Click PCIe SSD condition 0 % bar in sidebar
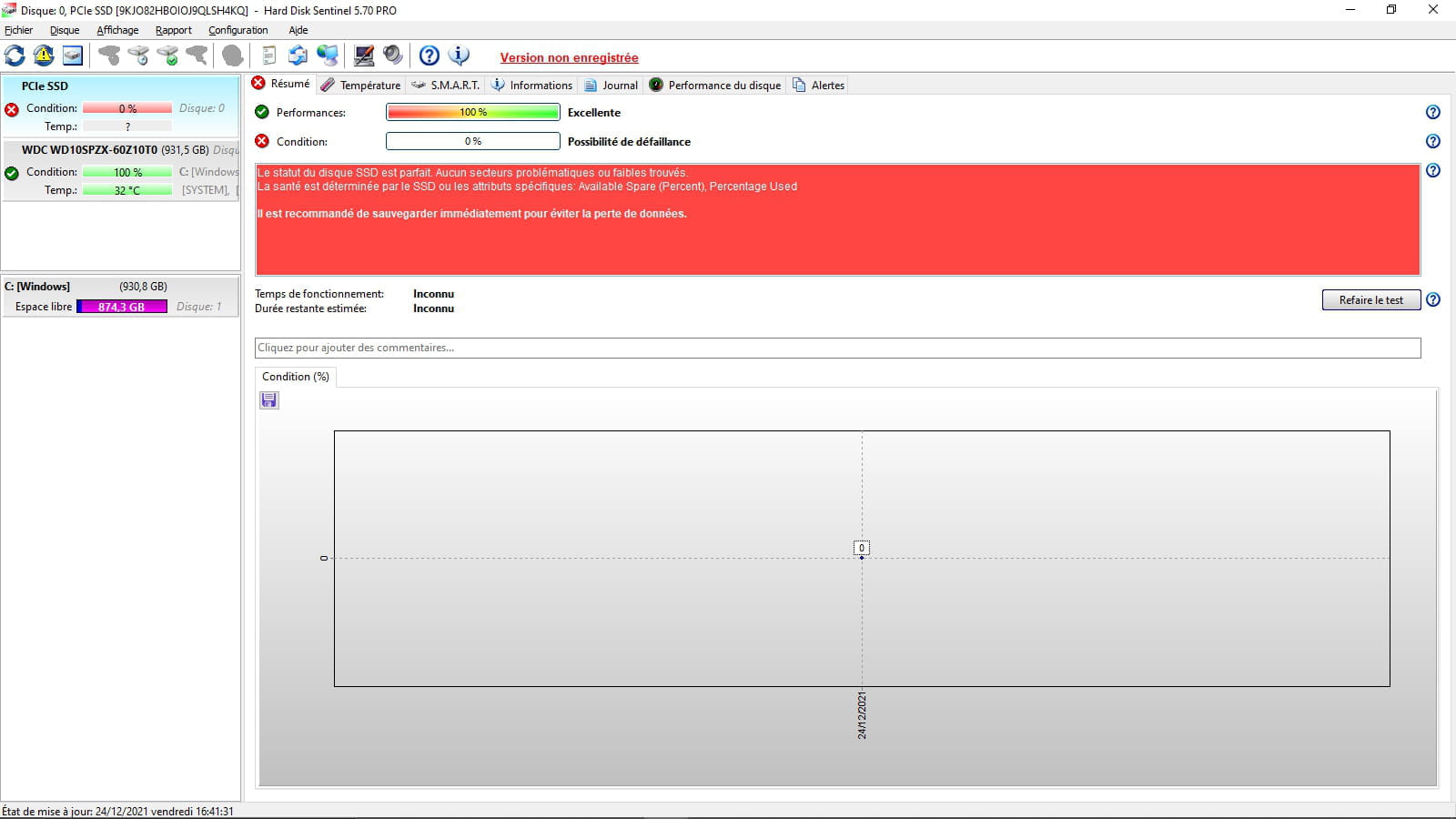The height and width of the screenshot is (819, 1456). click(127, 108)
